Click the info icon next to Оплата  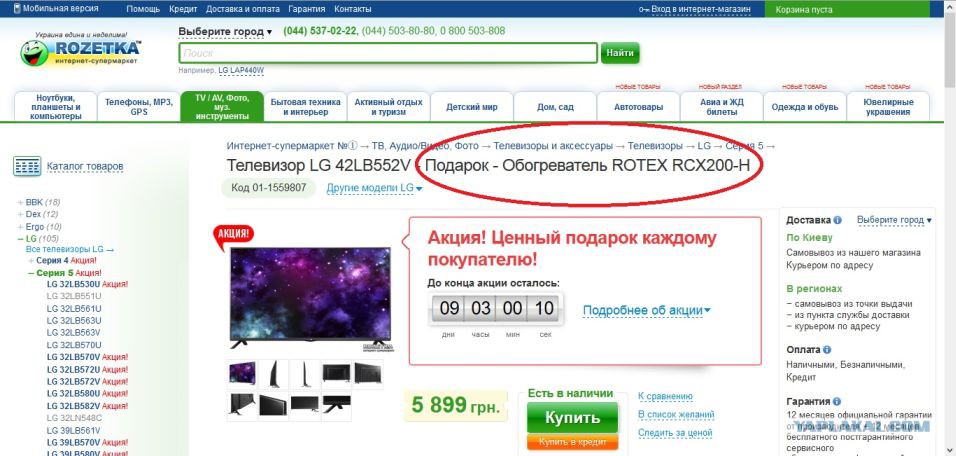[x=827, y=350]
